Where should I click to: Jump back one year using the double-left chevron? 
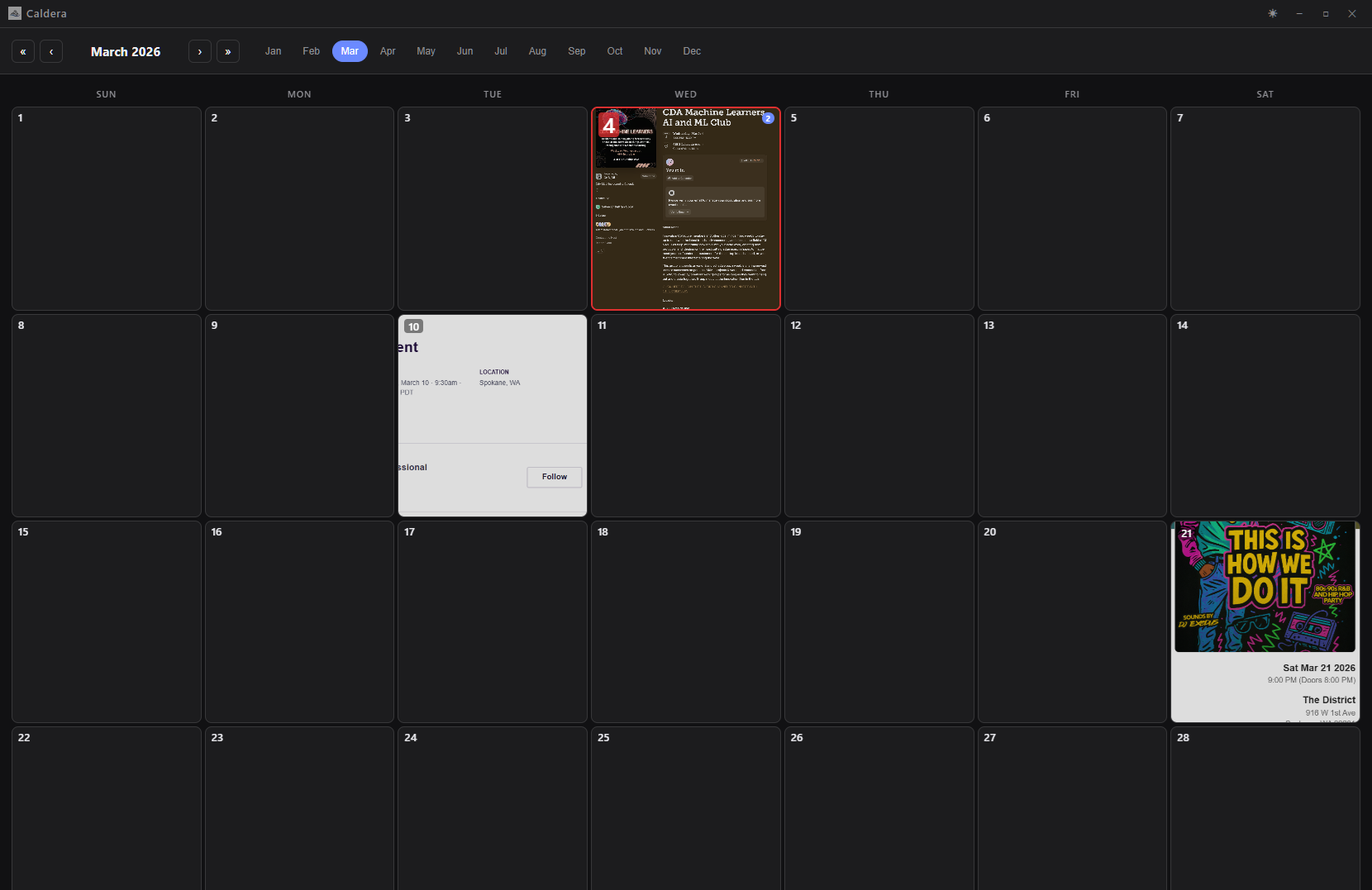tap(23, 51)
